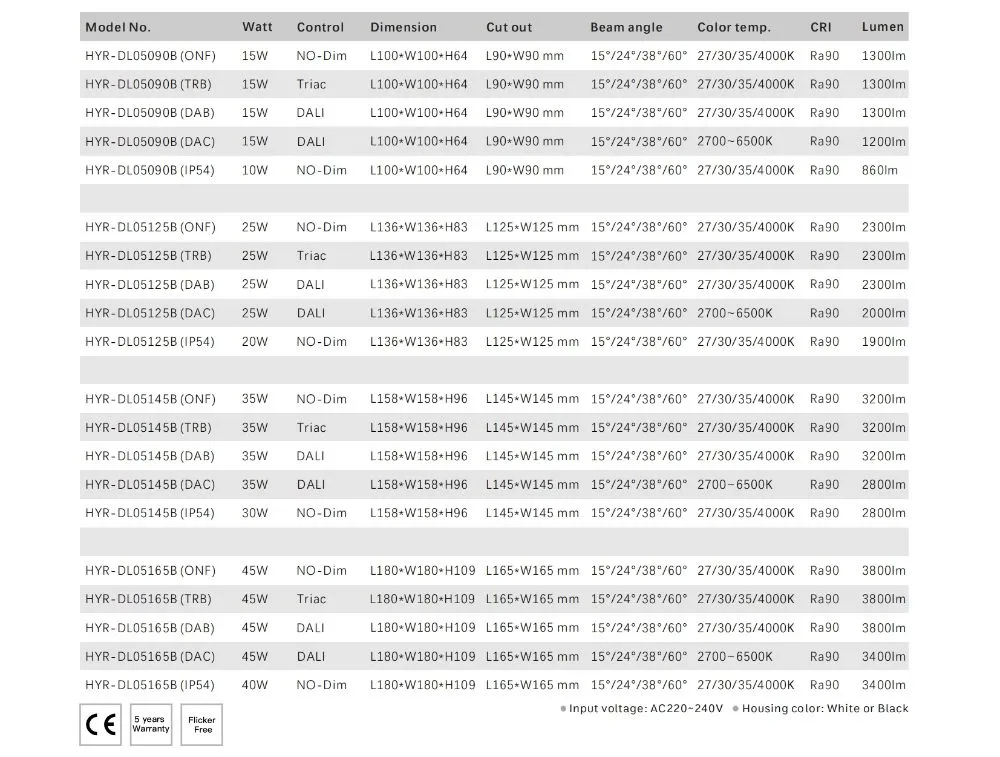Select the Watt column header

[x=257, y=27]
